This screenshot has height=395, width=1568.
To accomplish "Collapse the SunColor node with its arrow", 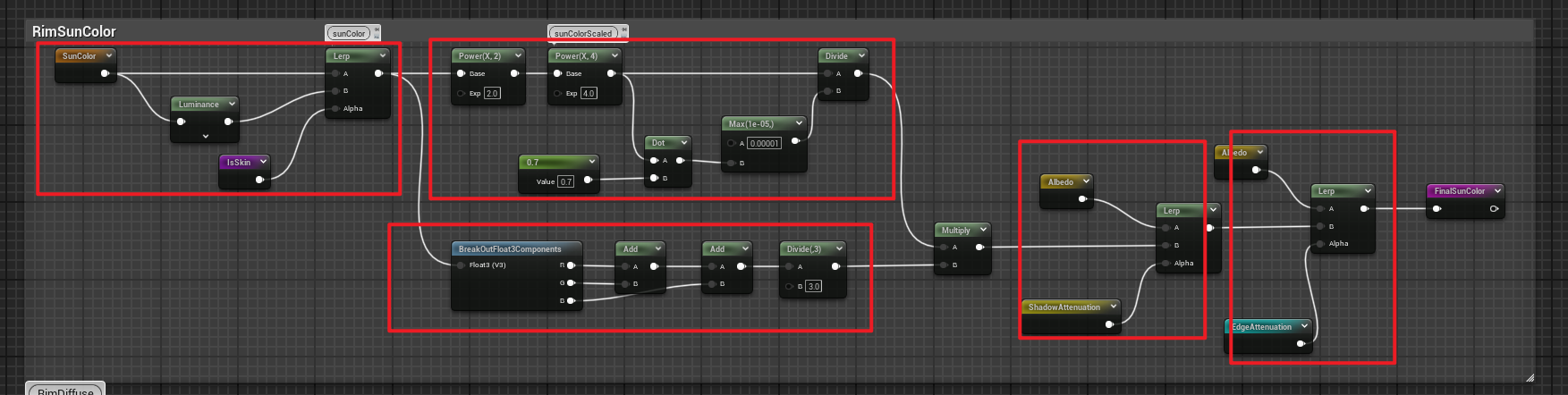I will coord(109,55).
